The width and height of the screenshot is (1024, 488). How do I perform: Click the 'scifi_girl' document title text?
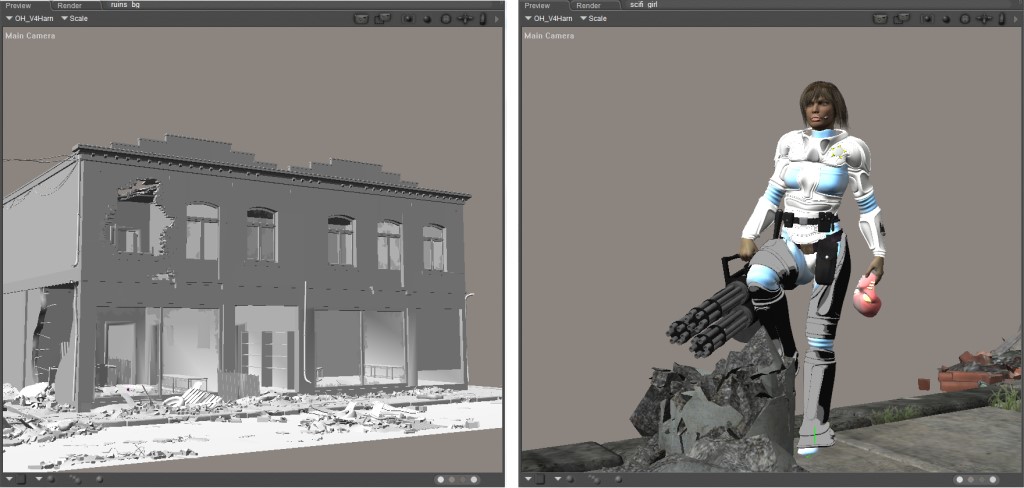tap(644, 5)
